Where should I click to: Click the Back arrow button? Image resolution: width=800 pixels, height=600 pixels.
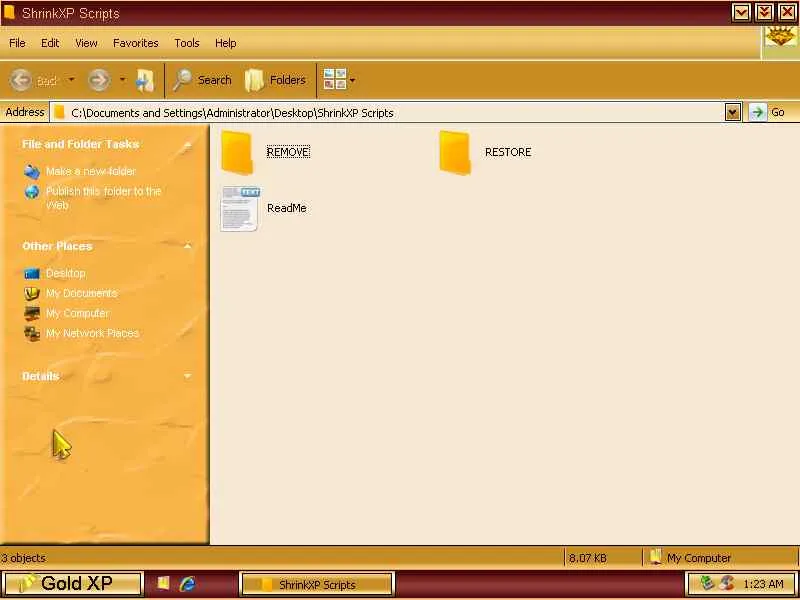[21, 80]
